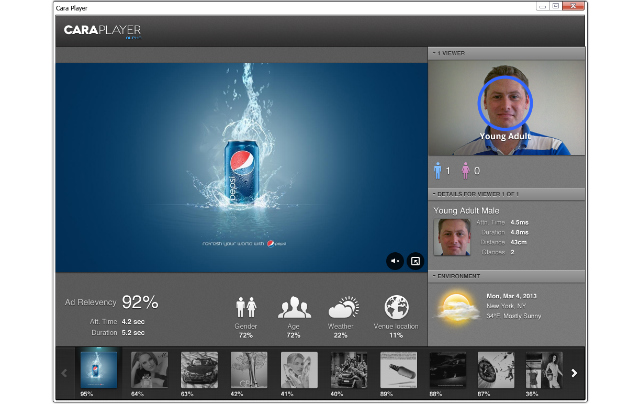Minimize the Cara Player window
The image size is (640, 404).
pyautogui.click(x=542, y=7)
